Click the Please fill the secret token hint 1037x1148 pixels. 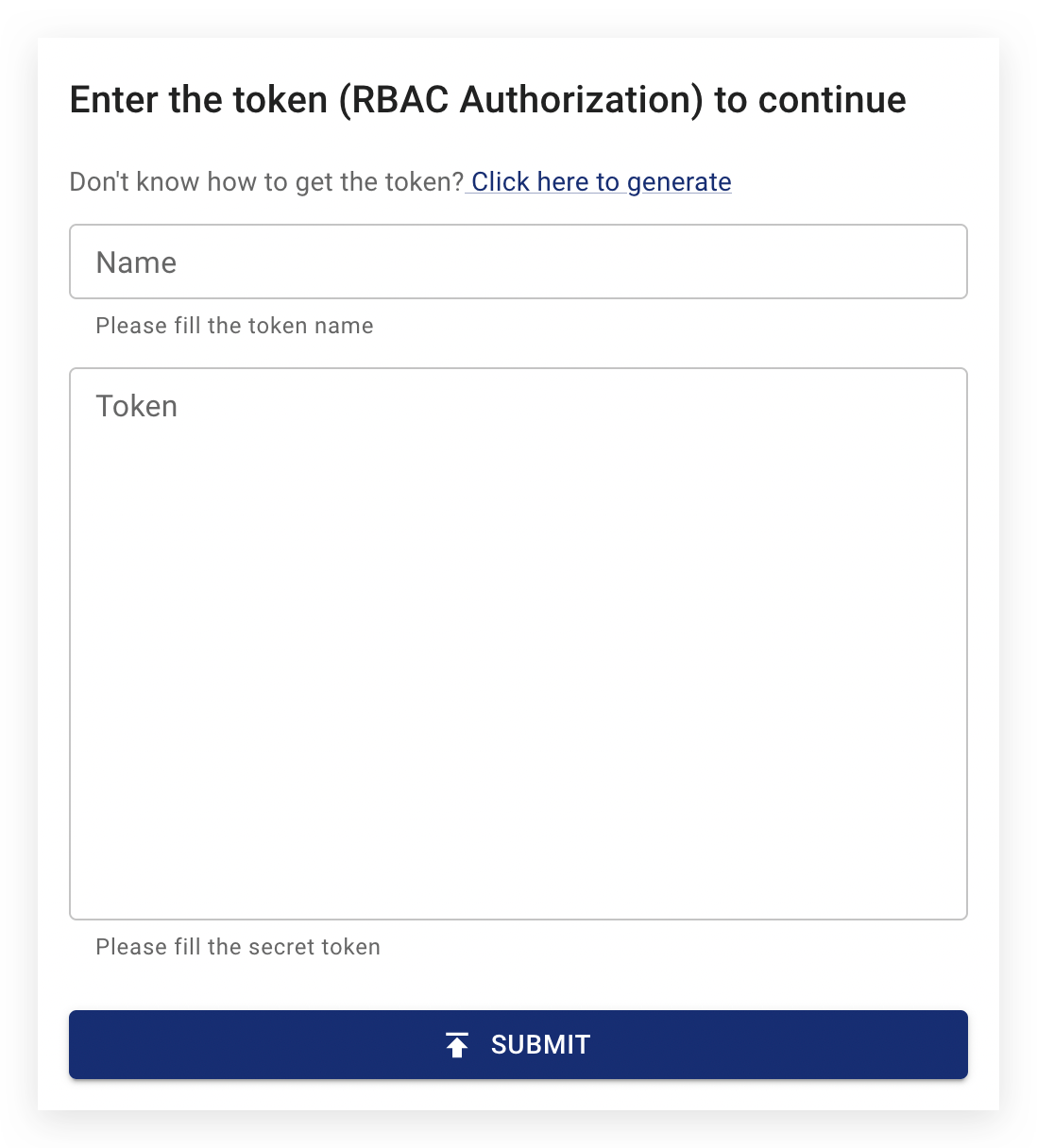coord(237,946)
